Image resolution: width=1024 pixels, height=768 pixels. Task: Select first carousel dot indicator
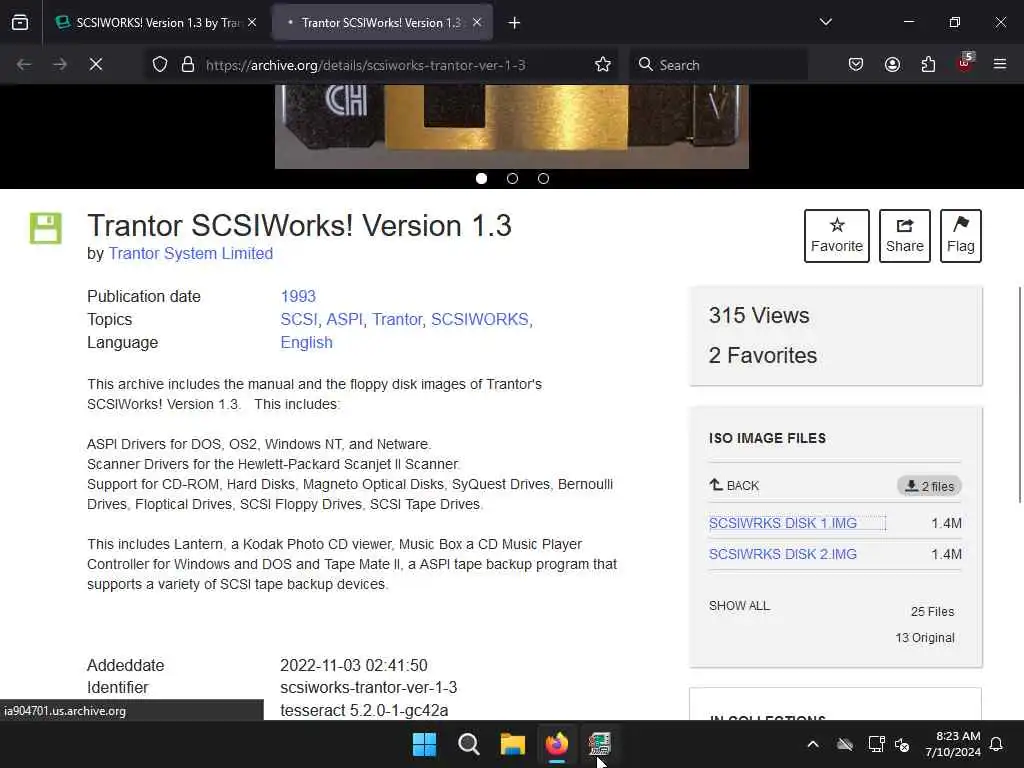481,178
